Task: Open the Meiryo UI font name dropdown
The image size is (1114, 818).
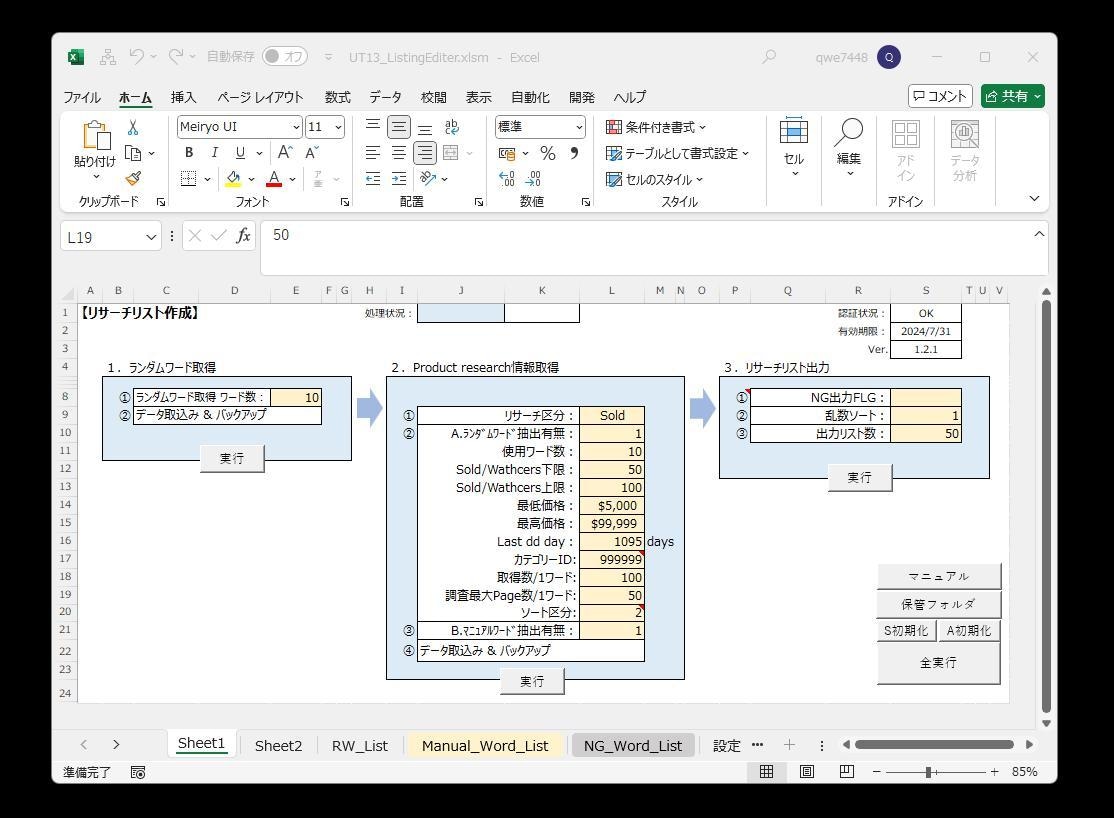Action: [x=296, y=127]
